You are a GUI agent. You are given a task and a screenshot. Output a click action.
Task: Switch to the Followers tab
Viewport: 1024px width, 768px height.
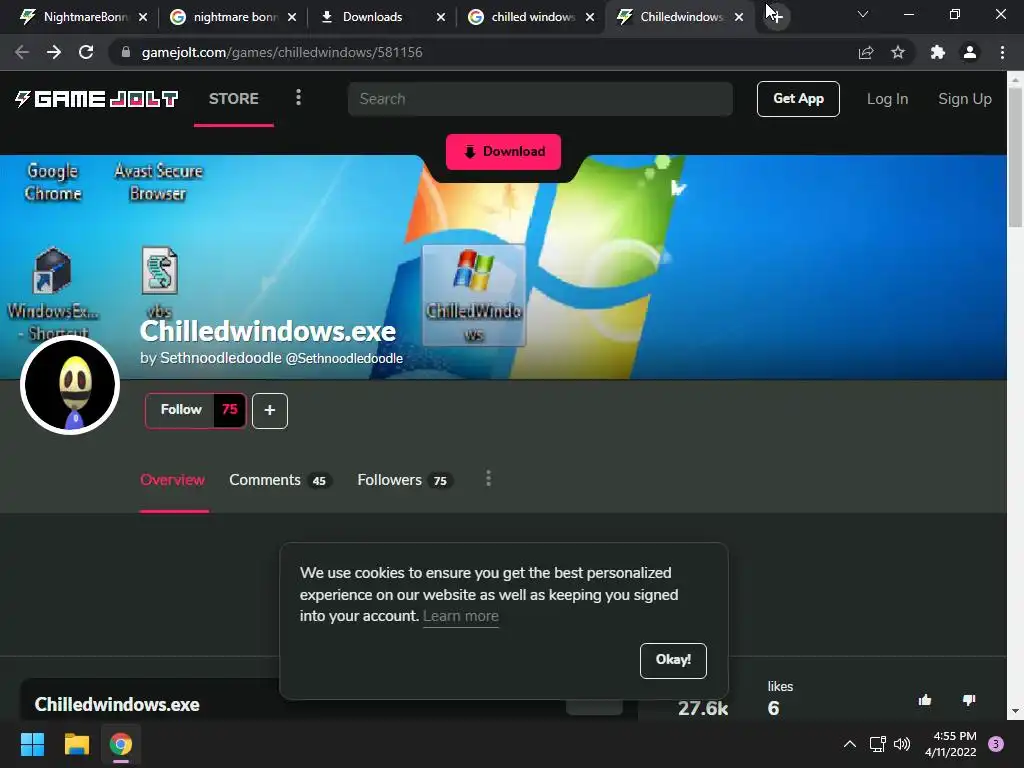tap(405, 480)
